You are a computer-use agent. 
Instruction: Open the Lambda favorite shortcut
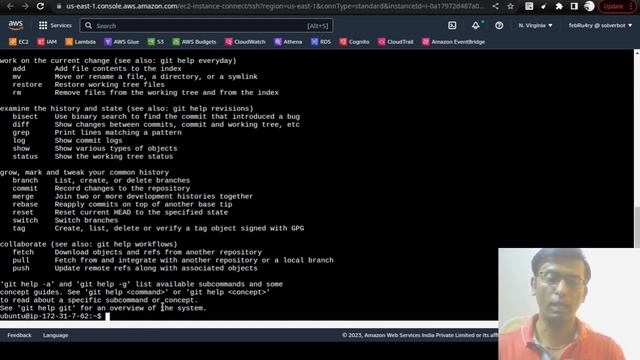(80, 42)
